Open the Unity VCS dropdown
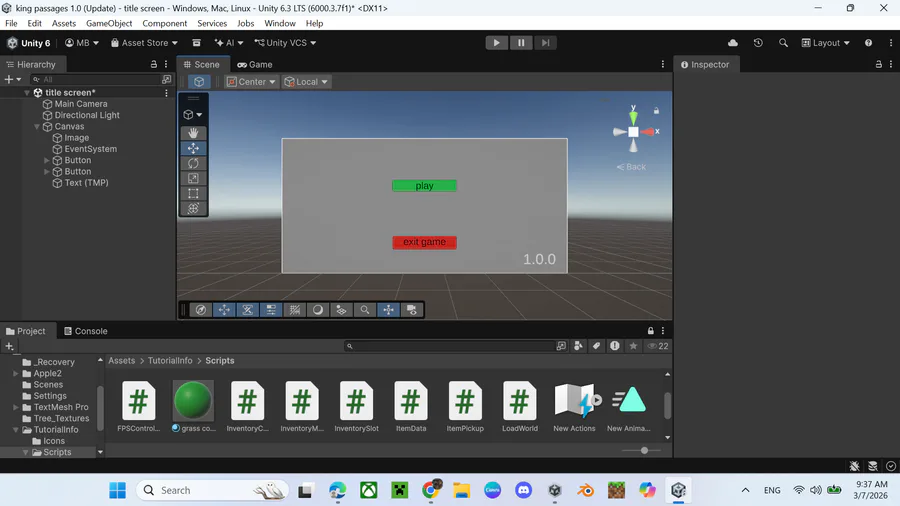900x506 pixels. (285, 42)
